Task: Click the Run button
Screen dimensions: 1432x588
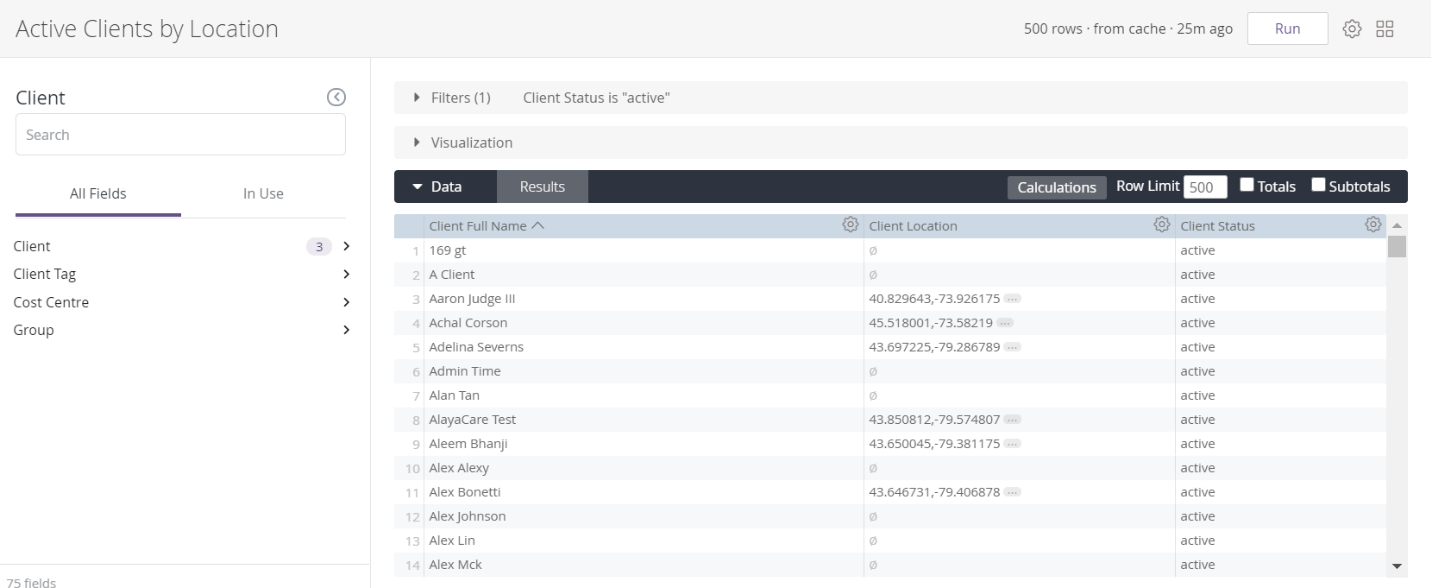Action: (x=1287, y=29)
